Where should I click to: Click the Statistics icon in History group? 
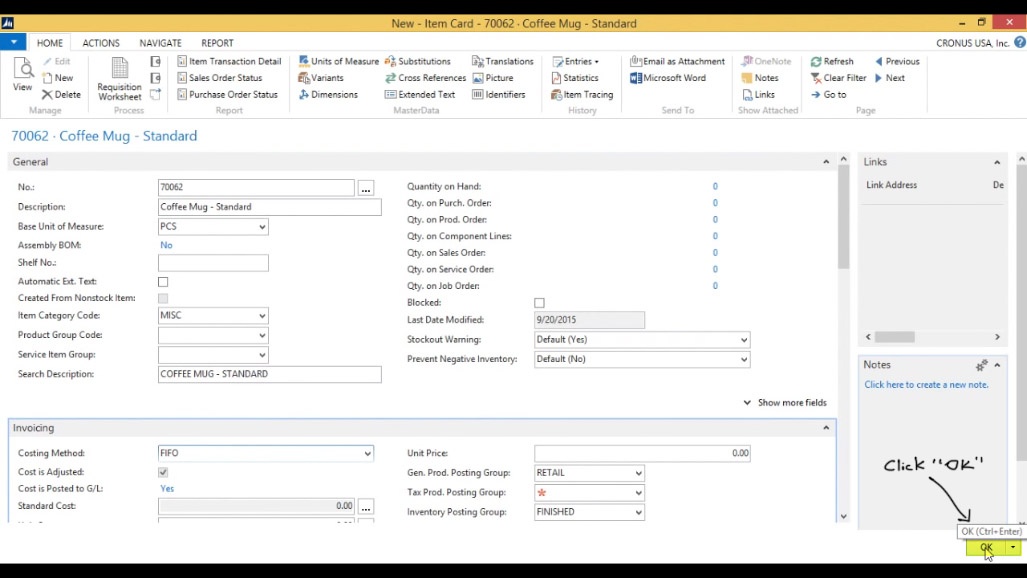point(557,78)
